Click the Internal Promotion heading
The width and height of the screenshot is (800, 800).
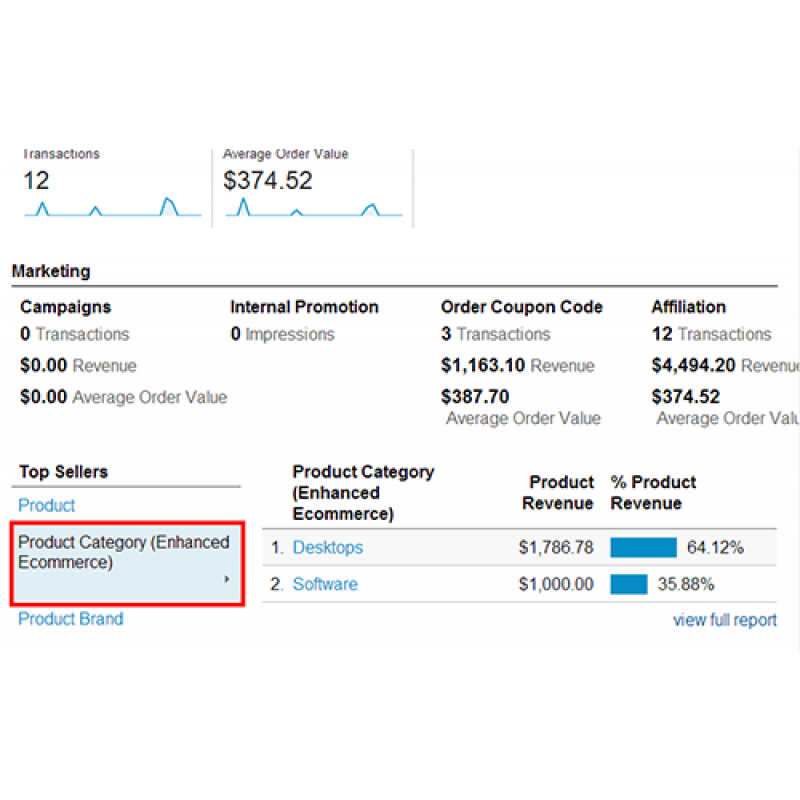(304, 307)
